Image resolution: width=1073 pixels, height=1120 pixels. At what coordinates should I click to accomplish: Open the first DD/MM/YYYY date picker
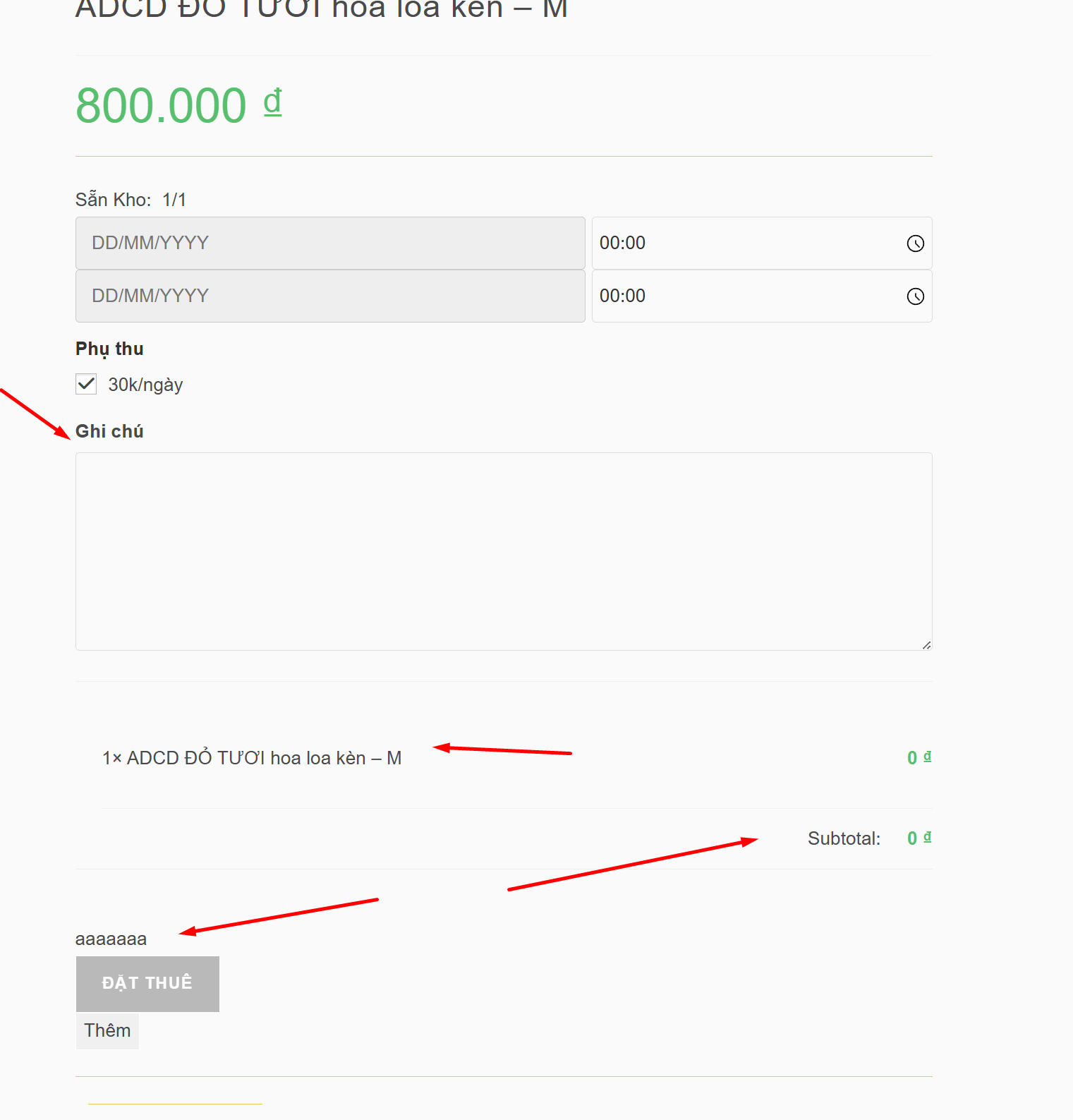[x=330, y=243]
